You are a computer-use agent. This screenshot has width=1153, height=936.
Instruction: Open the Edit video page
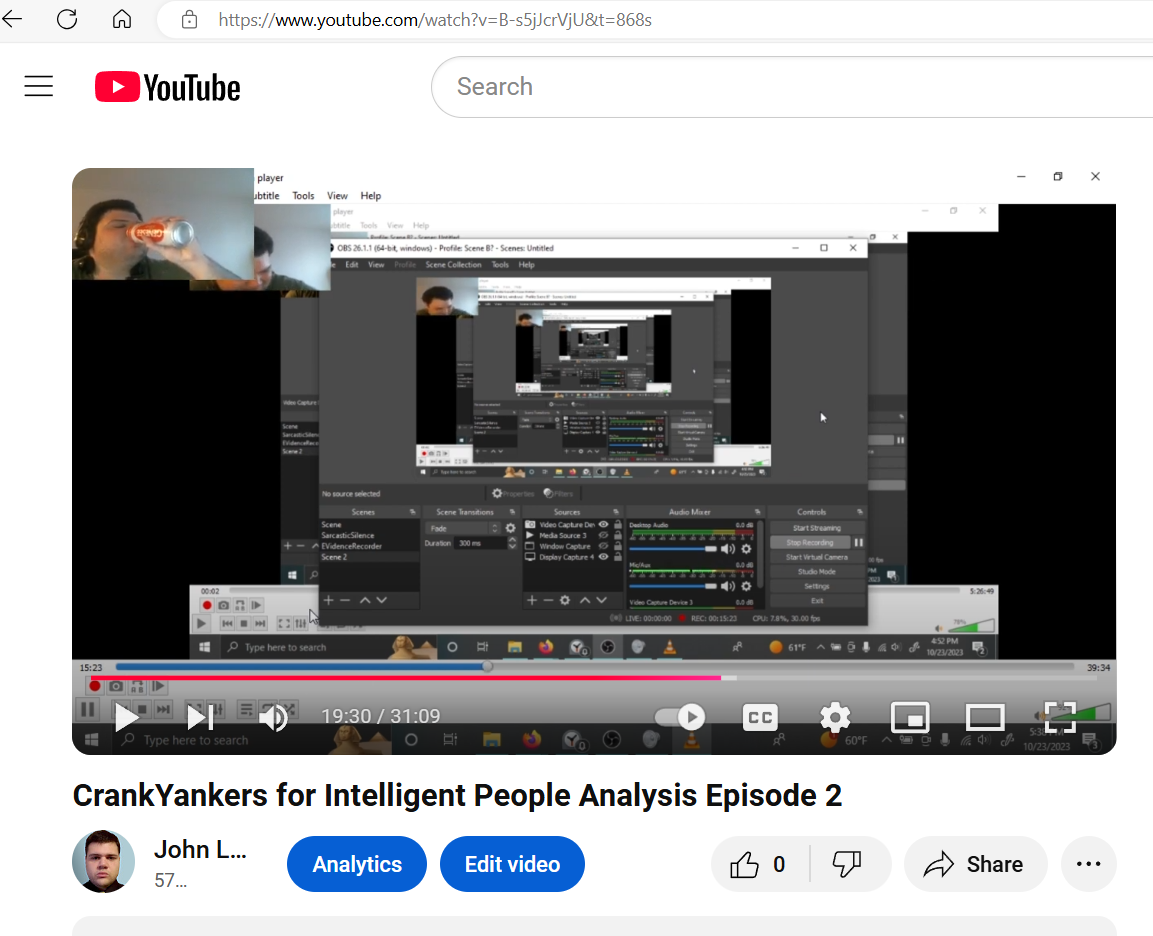512,864
